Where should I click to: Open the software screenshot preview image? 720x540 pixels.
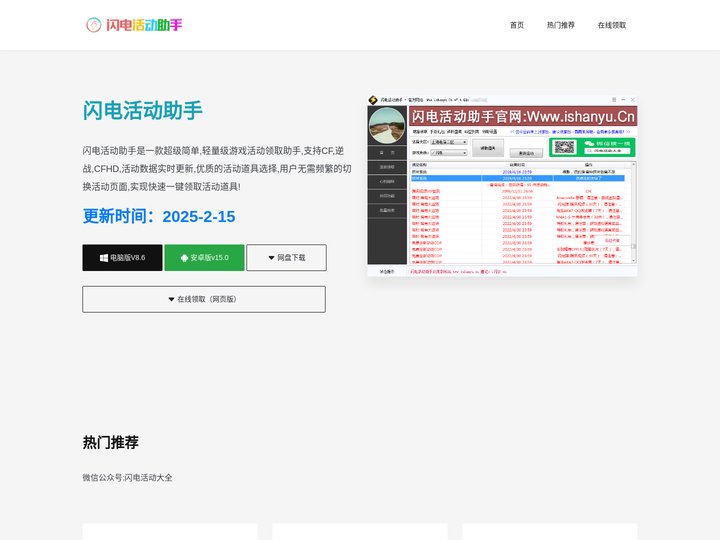(x=502, y=186)
